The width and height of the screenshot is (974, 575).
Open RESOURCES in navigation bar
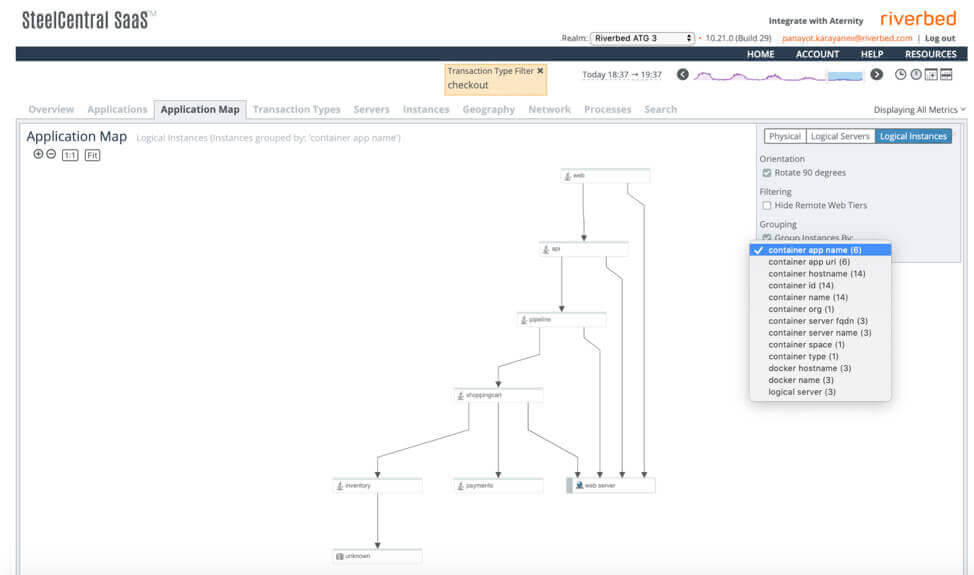pyautogui.click(x=931, y=54)
